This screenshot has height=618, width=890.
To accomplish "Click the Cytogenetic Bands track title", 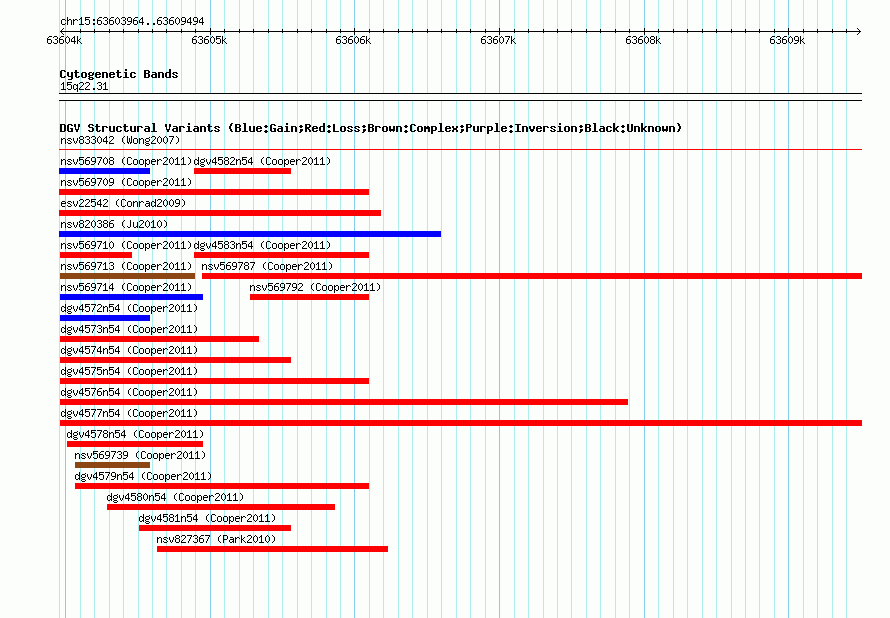I will click(x=119, y=74).
